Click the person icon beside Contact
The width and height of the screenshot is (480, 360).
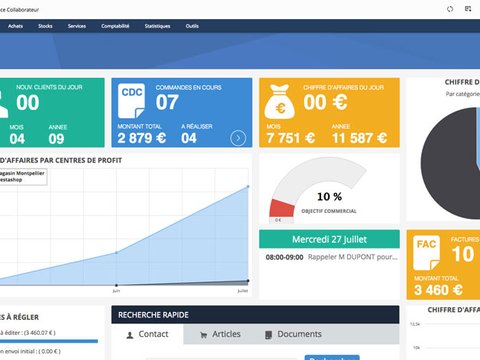130,335
